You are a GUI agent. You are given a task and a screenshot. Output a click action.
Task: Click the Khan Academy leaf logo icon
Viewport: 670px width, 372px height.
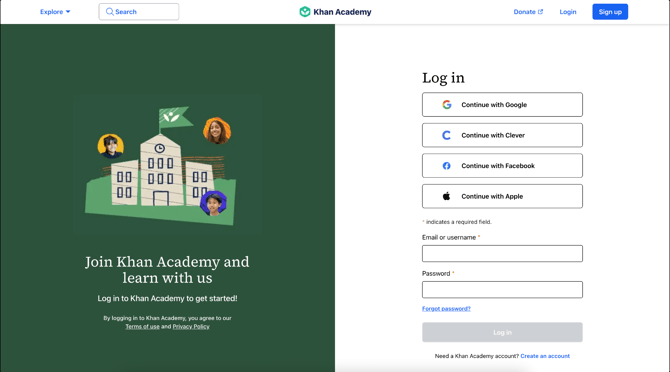[x=305, y=12]
